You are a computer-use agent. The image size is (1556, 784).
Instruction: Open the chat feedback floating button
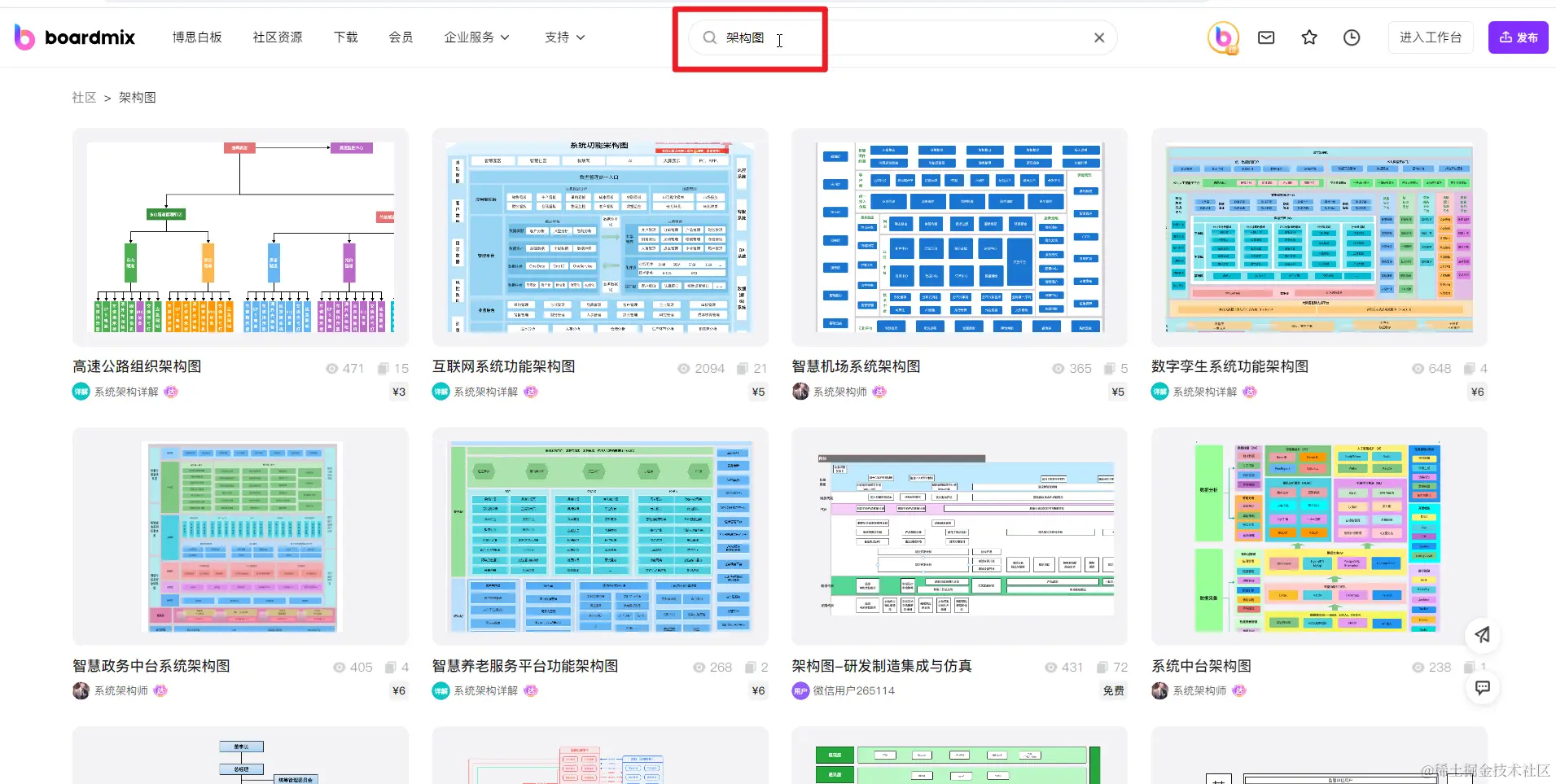tap(1483, 687)
